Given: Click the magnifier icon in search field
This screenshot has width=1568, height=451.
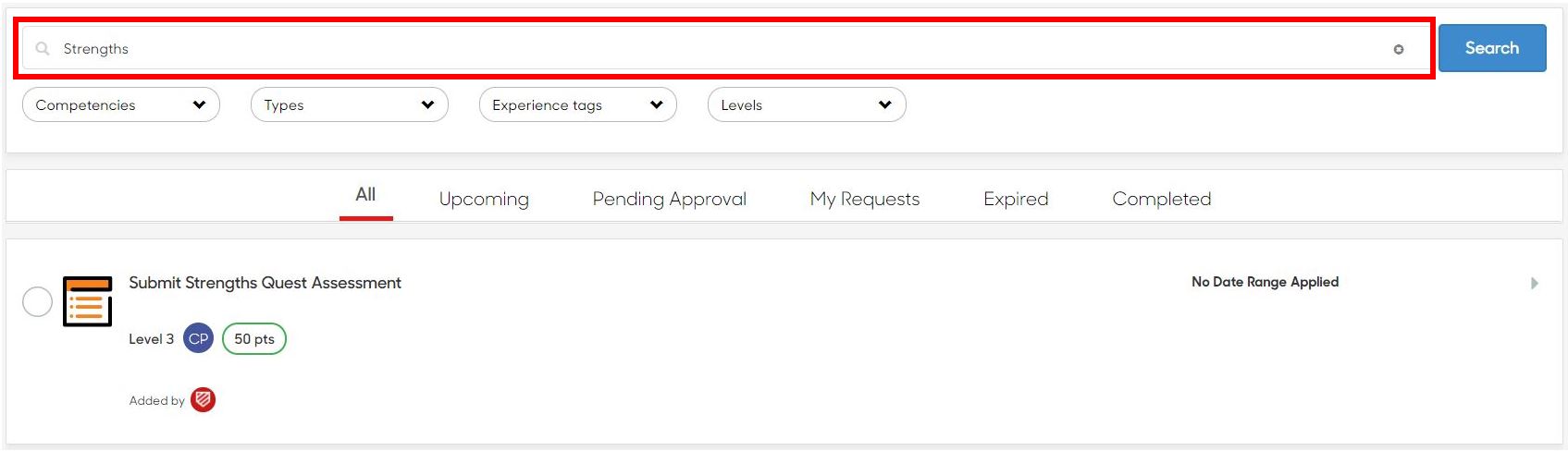Looking at the screenshot, I should click(43, 48).
